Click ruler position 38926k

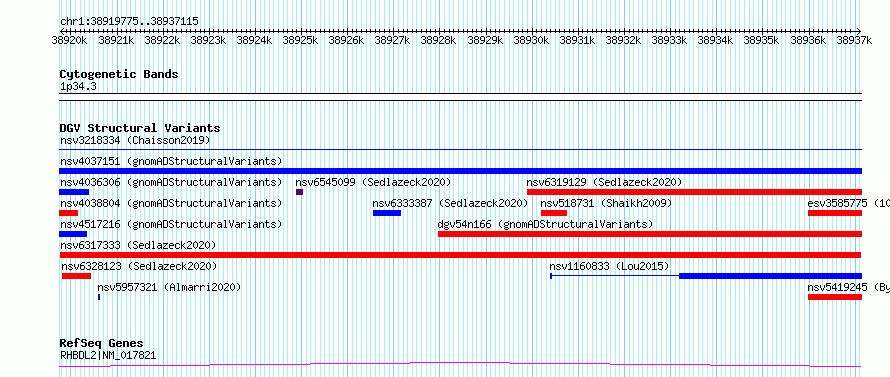tap(347, 40)
